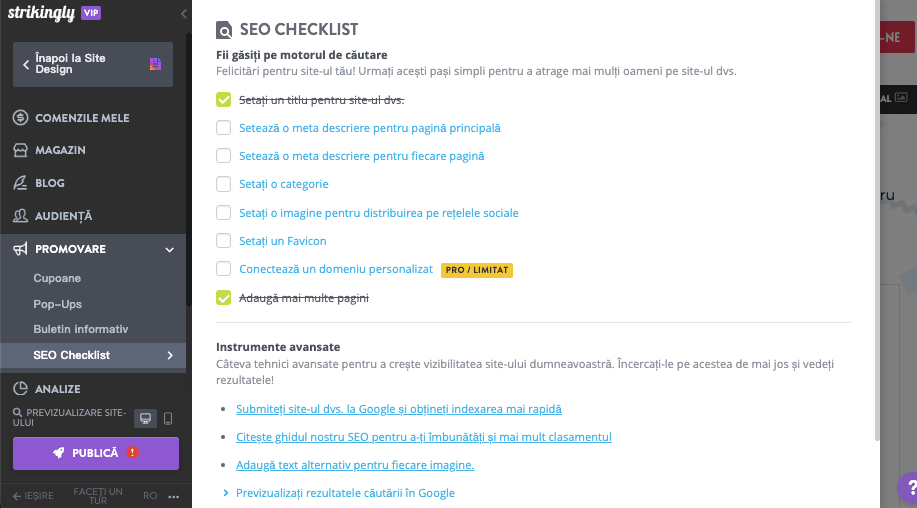
Task: Open Analize pie chart icon
Action: click(x=20, y=389)
